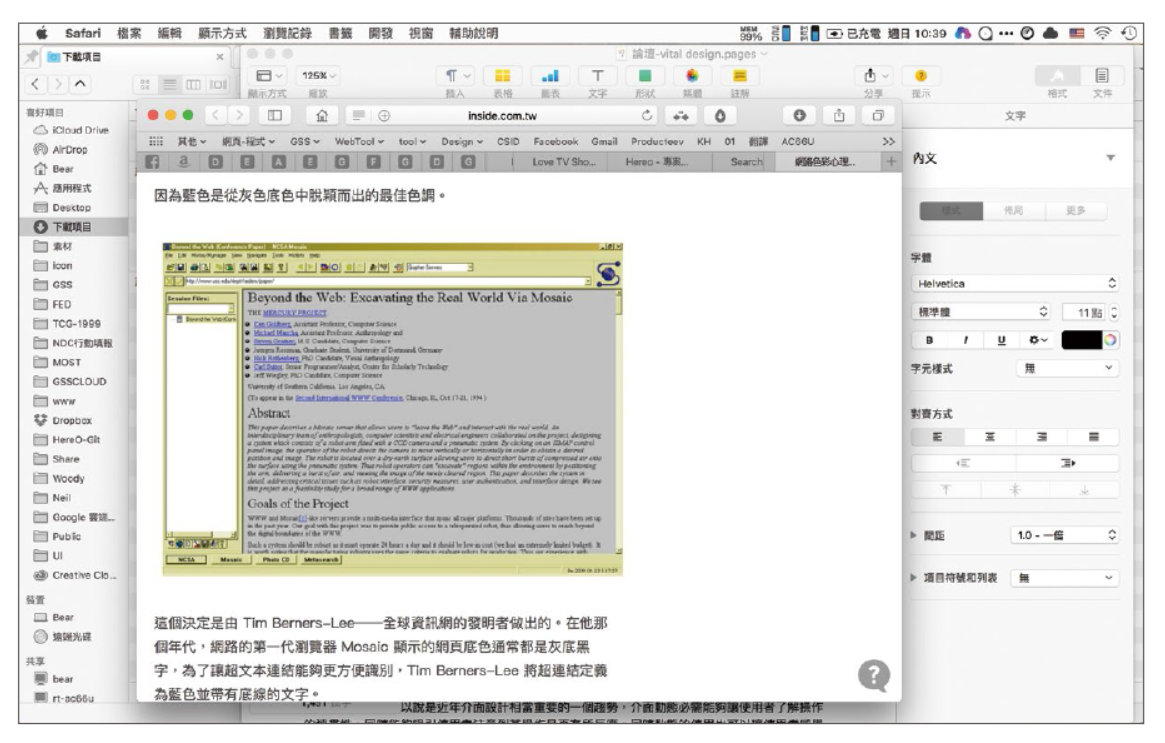Click the Safari forward arrow
The image size is (1165, 743).
pyautogui.click(x=239, y=115)
